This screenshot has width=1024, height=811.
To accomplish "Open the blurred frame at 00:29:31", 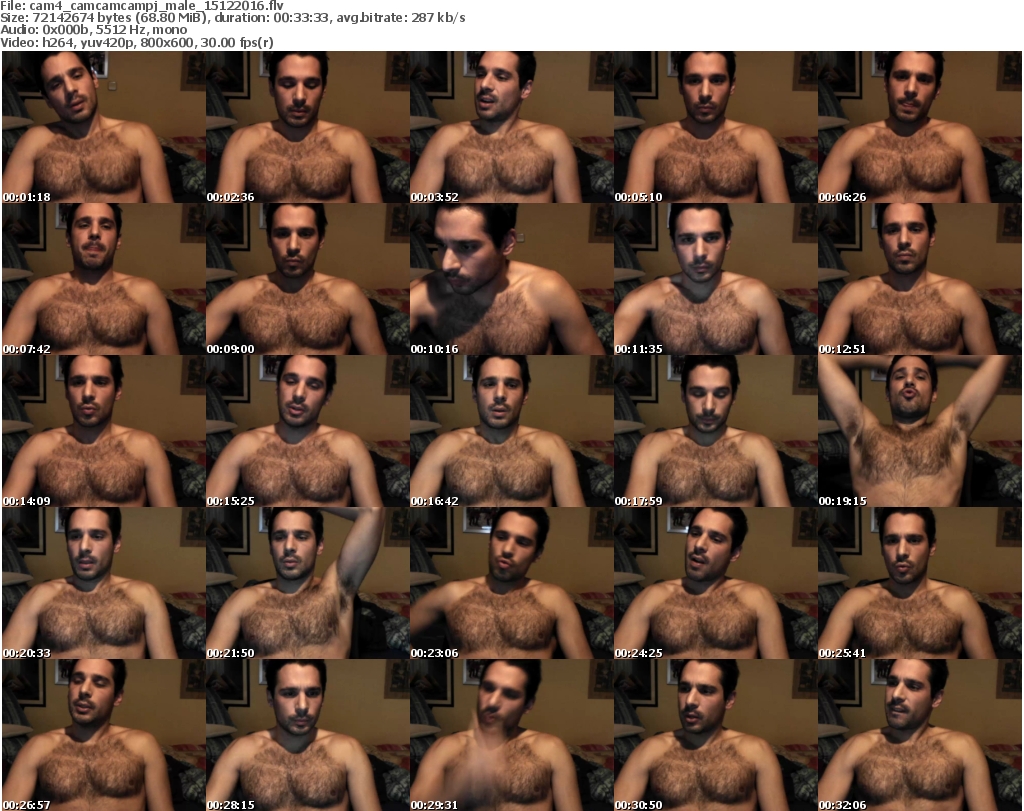I will (511, 735).
